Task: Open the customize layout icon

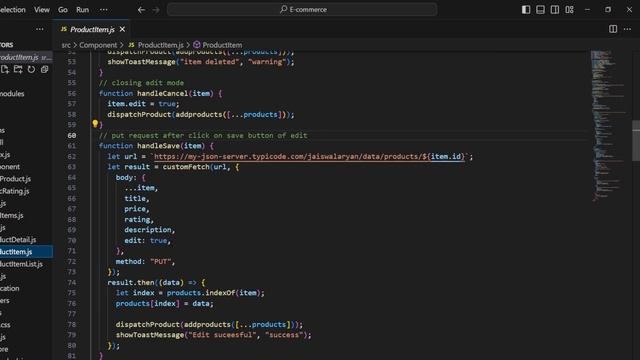Action: (x=569, y=9)
